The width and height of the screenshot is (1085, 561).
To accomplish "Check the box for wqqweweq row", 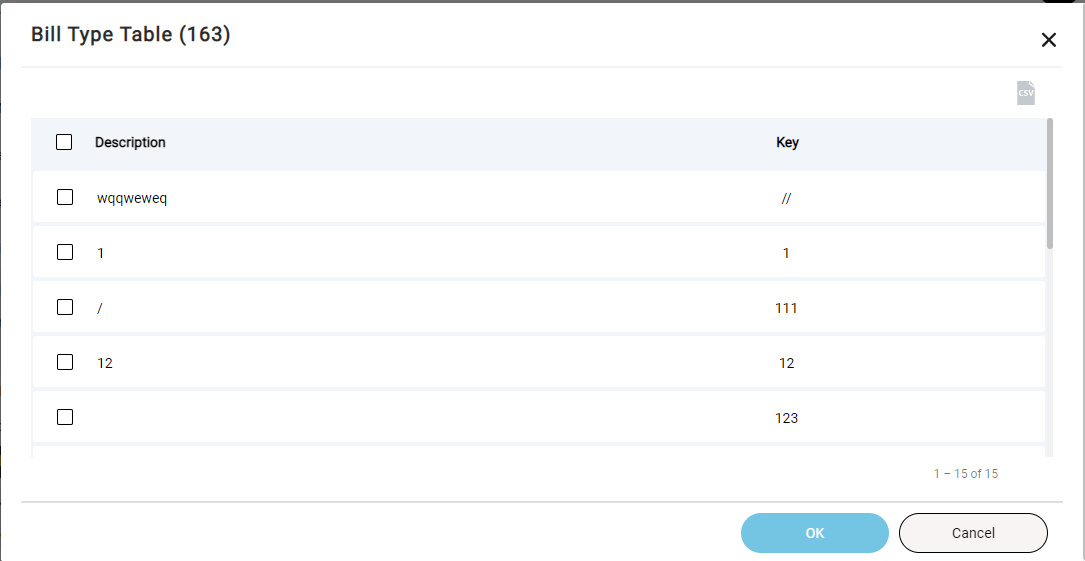I will coord(65,197).
